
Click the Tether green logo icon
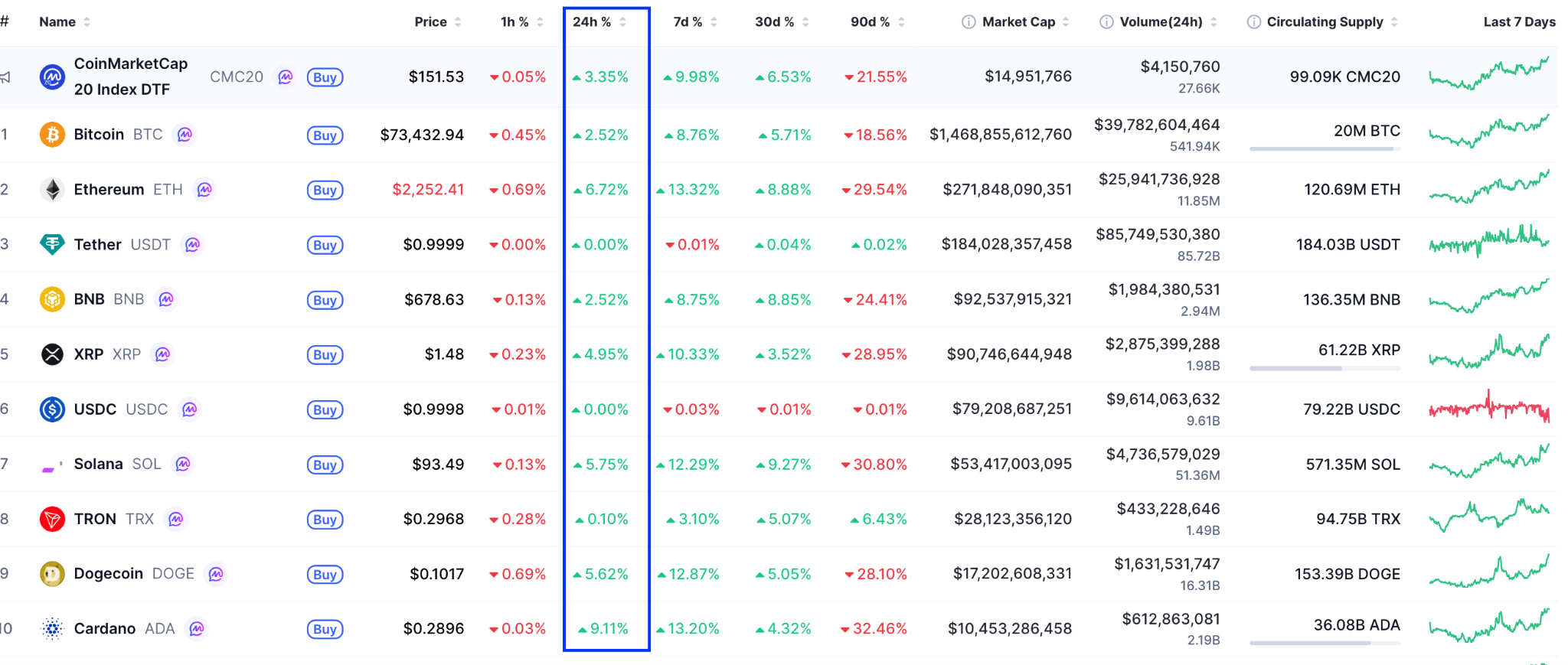pyautogui.click(x=52, y=245)
